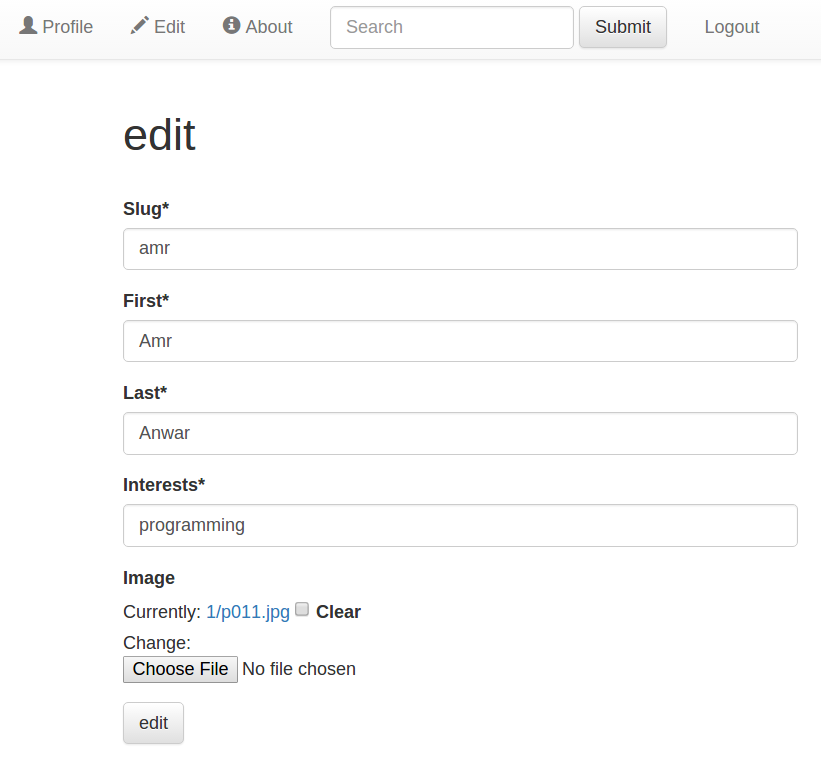Click the Interests field label

[164, 485]
